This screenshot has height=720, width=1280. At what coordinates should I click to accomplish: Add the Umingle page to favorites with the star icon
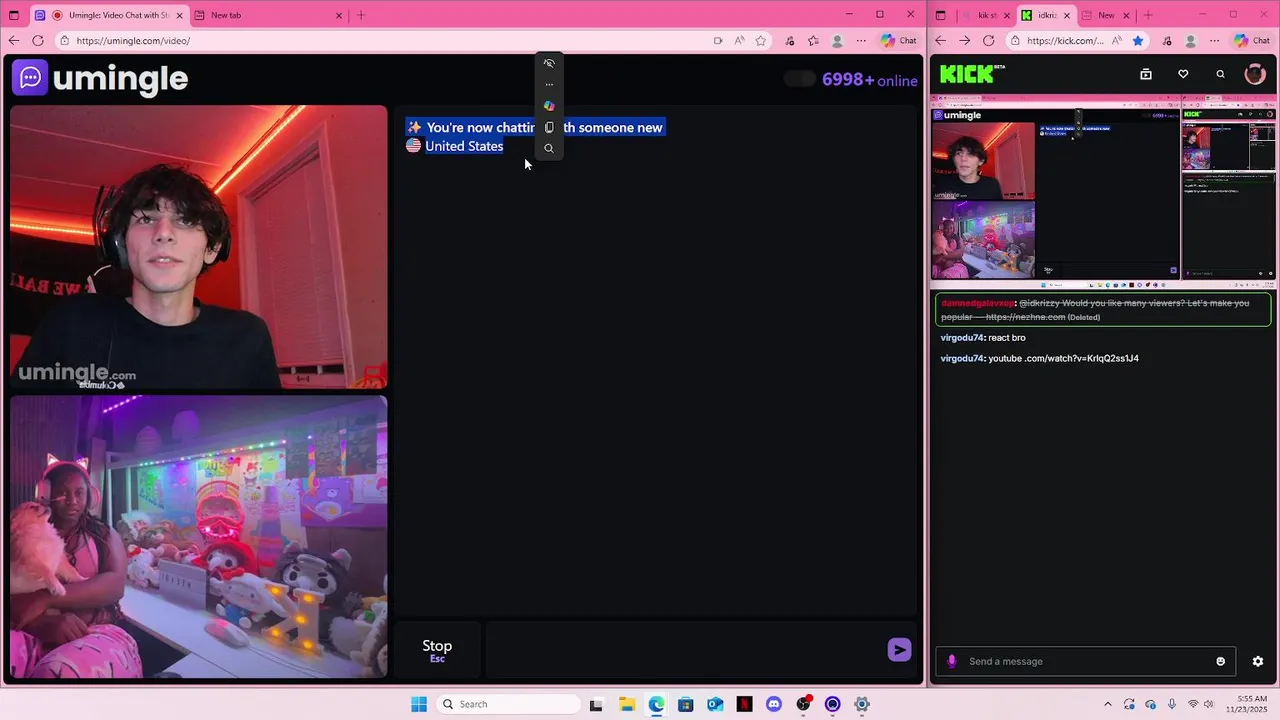coord(761,41)
